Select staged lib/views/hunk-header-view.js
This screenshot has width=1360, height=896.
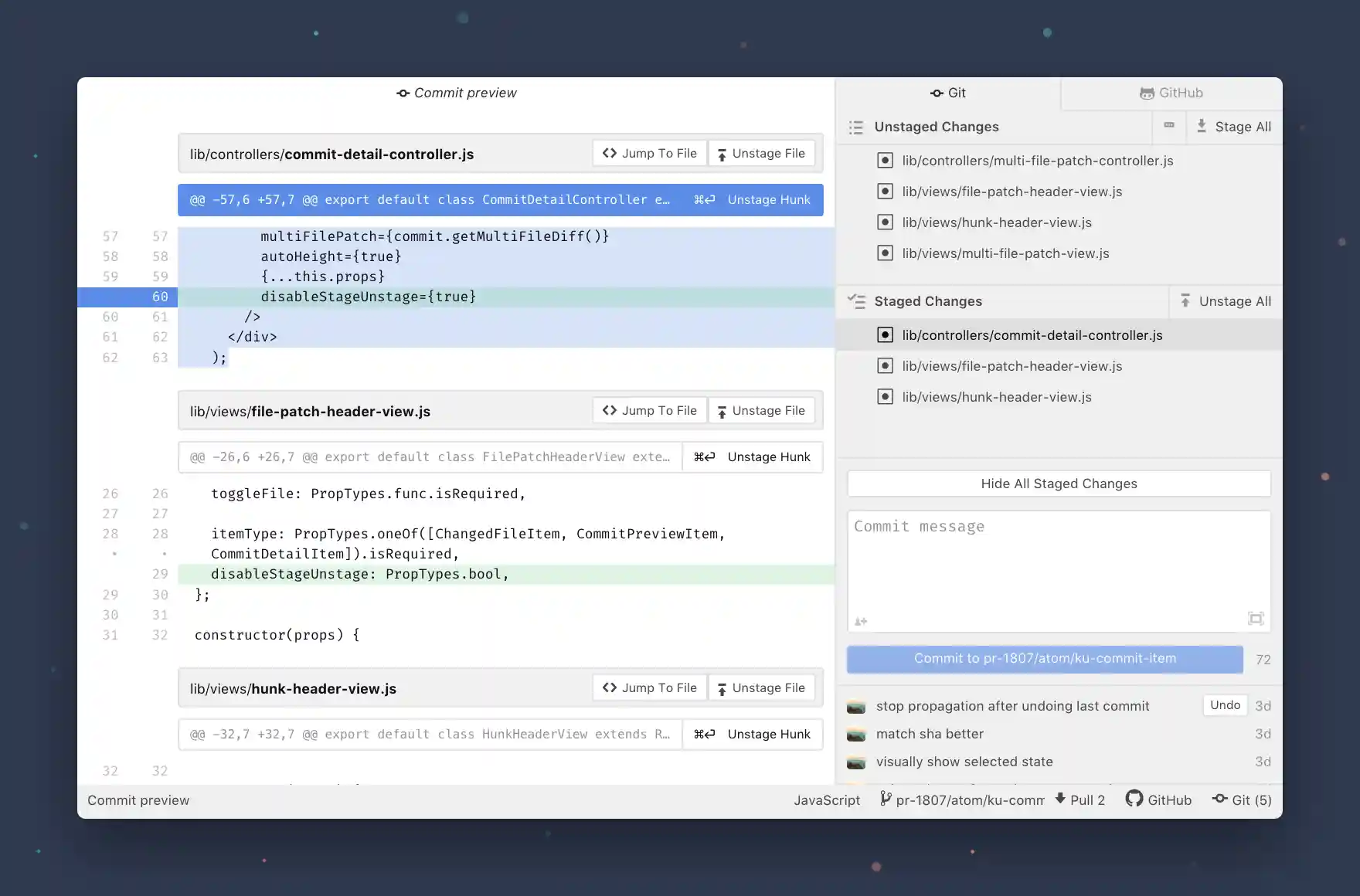1059,397
